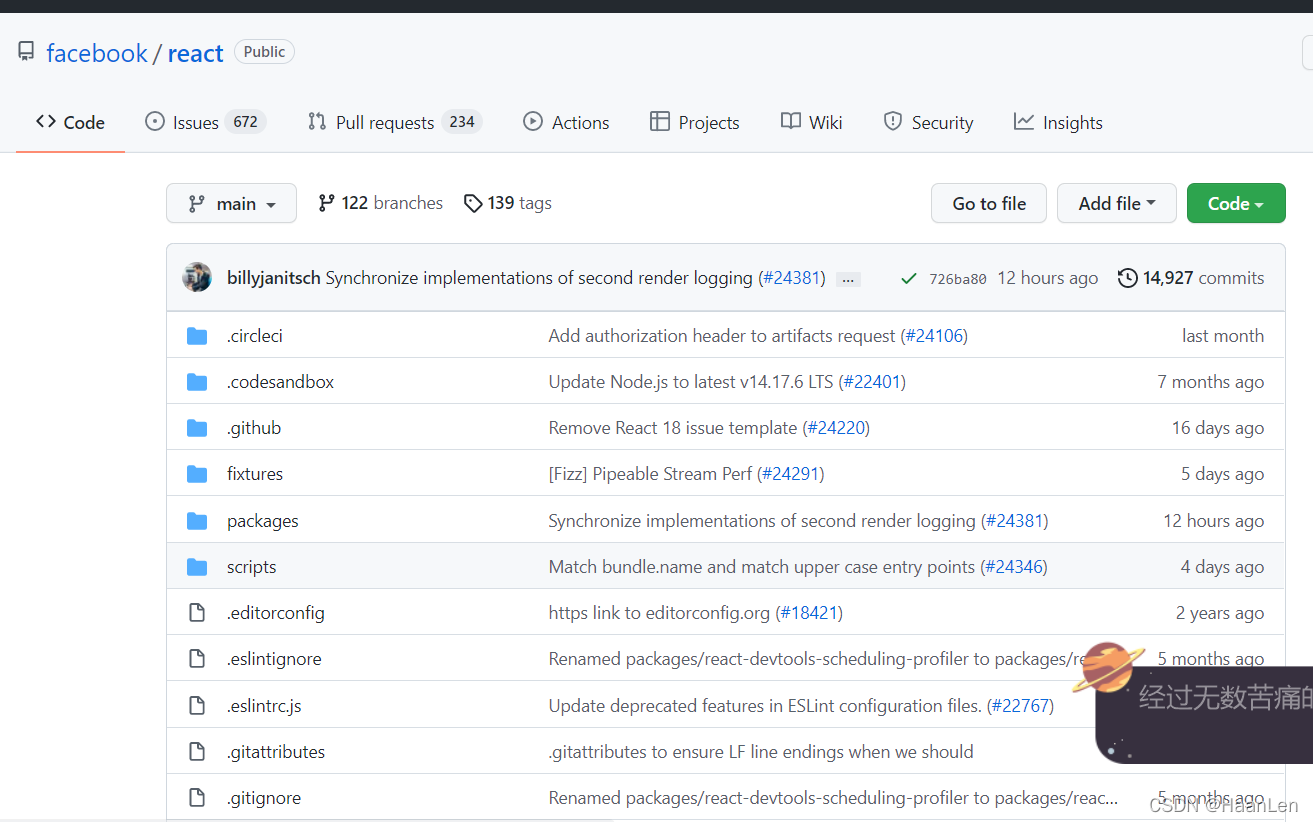Open the .gitattributes file

[x=276, y=752]
